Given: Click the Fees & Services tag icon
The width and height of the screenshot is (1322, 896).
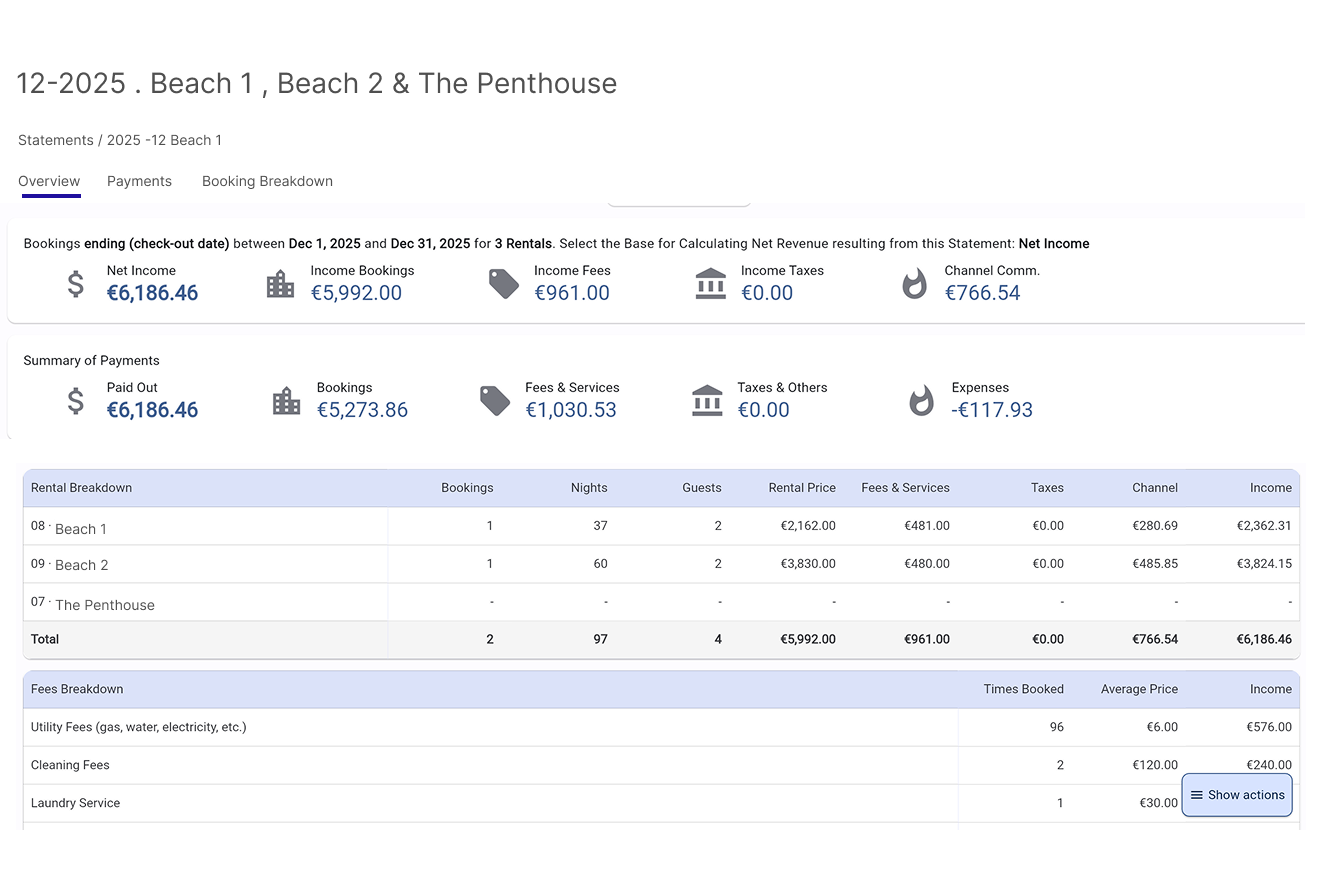Looking at the screenshot, I should pos(495,401).
